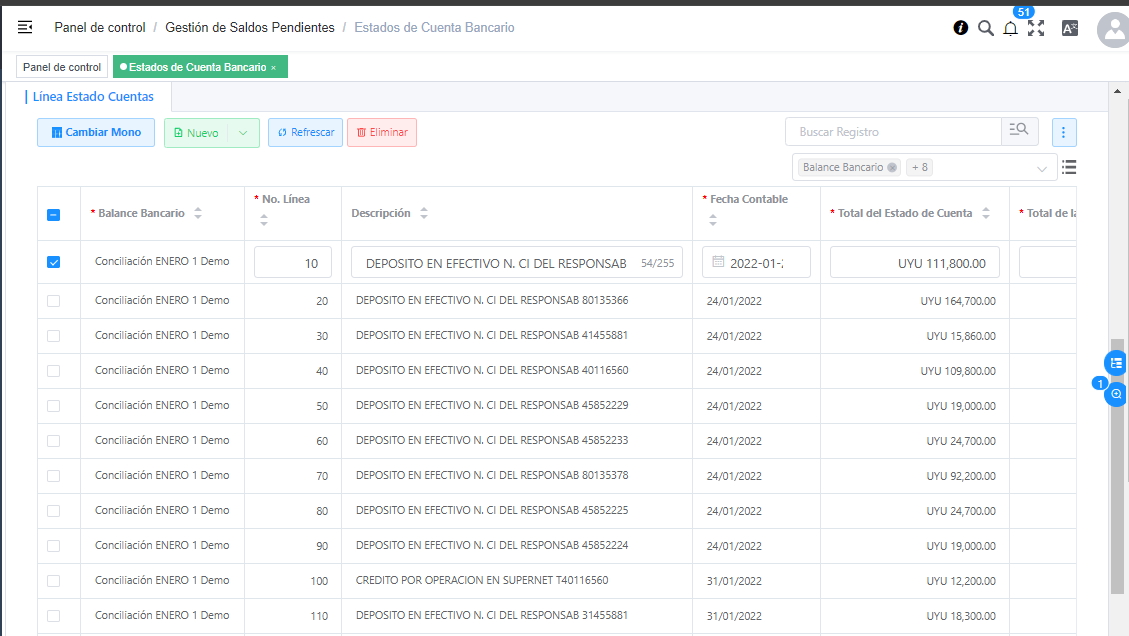The image size is (1129, 636).
Task: Open the notifications bell with 51 badge
Action: [x=1010, y=28]
